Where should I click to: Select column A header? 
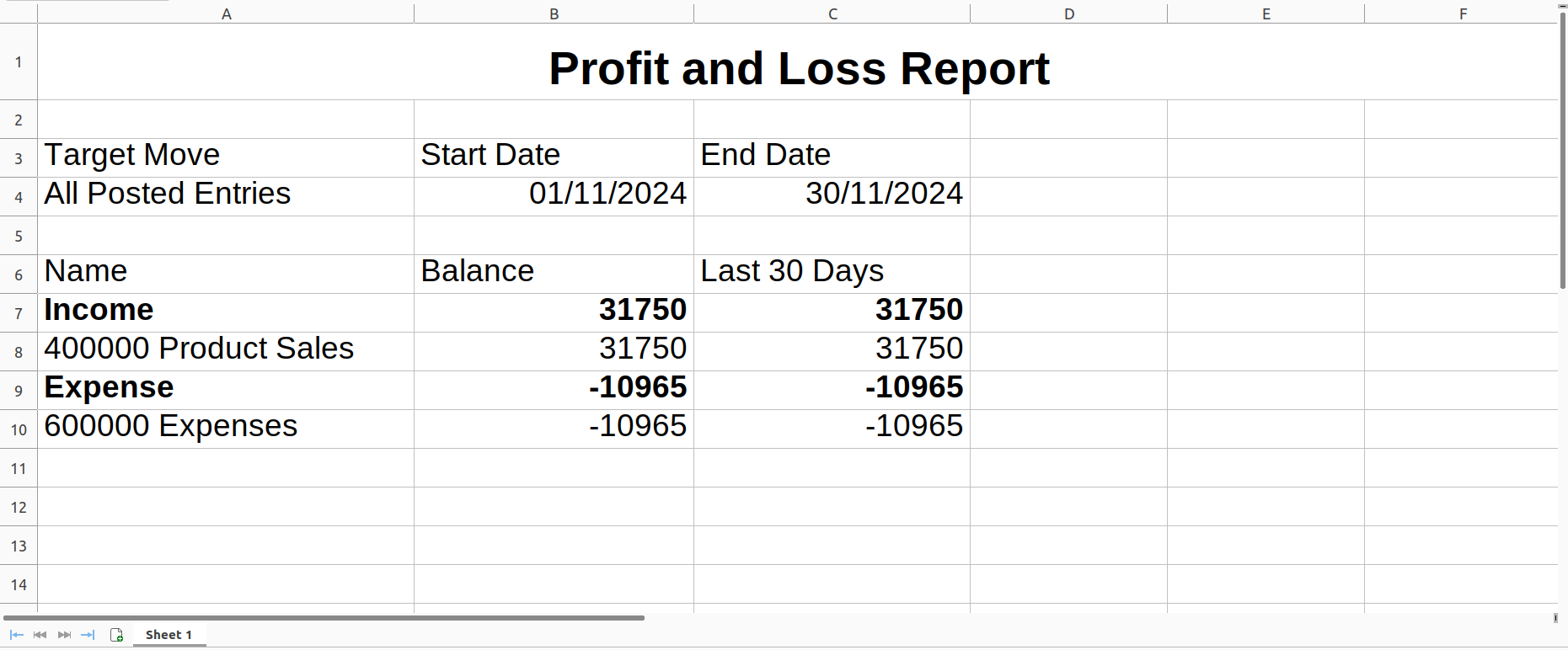[226, 13]
